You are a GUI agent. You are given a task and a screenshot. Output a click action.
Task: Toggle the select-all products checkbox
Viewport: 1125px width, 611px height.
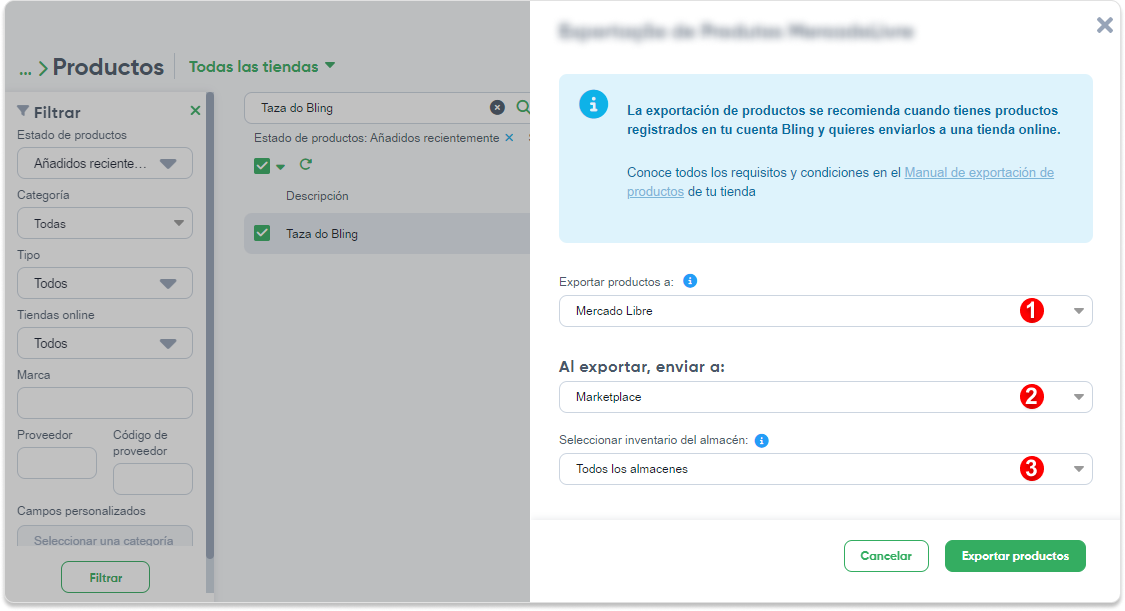(262, 166)
